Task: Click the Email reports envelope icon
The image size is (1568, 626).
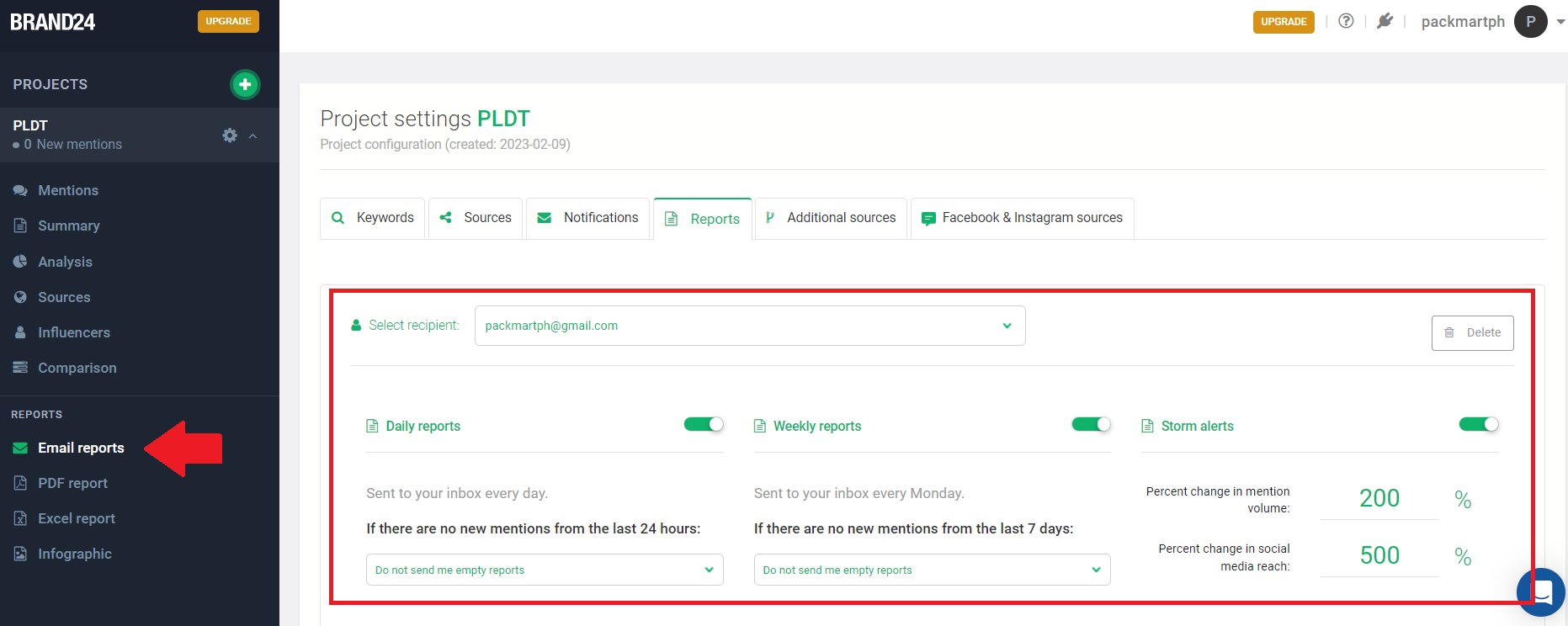Action: pyautogui.click(x=20, y=448)
